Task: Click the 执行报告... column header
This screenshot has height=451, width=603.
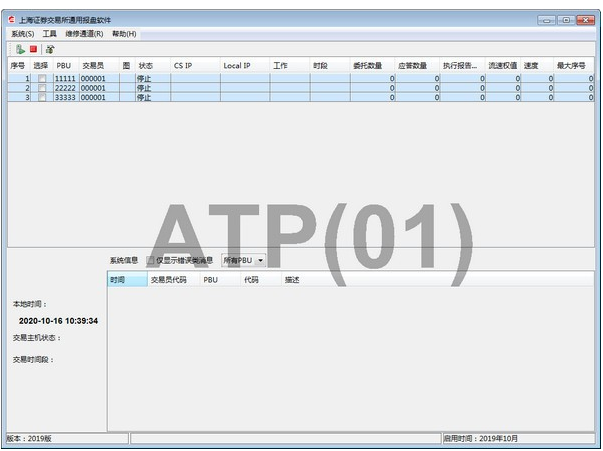Action: [x=462, y=66]
